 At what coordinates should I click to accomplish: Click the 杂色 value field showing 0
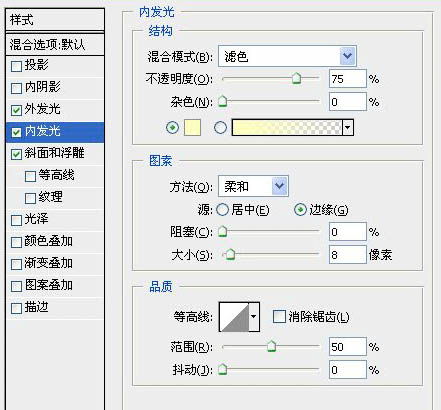point(348,101)
